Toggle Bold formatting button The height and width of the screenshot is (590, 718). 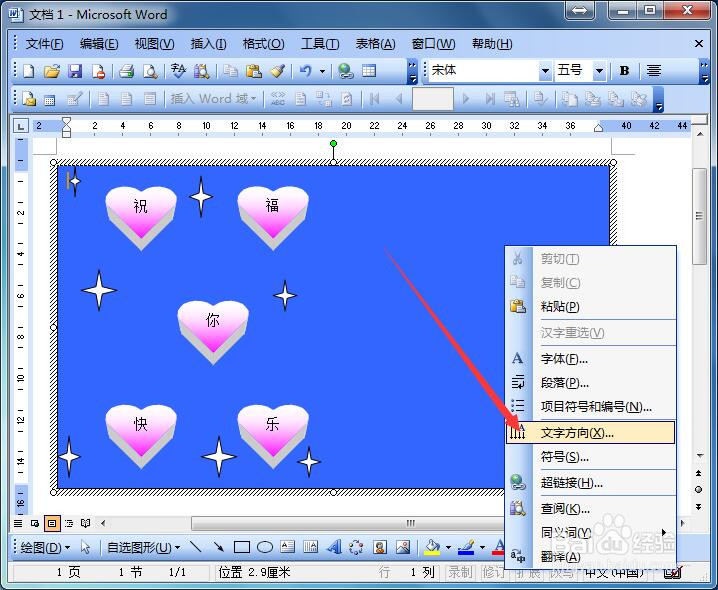point(624,71)
